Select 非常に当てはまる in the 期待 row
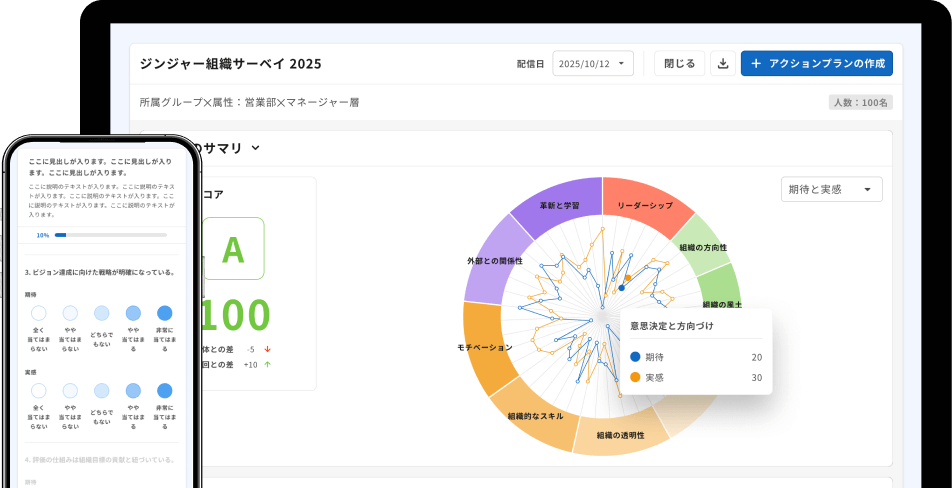Image resolution: width=952 pixels, height=488 pixels. click(165, 313)
